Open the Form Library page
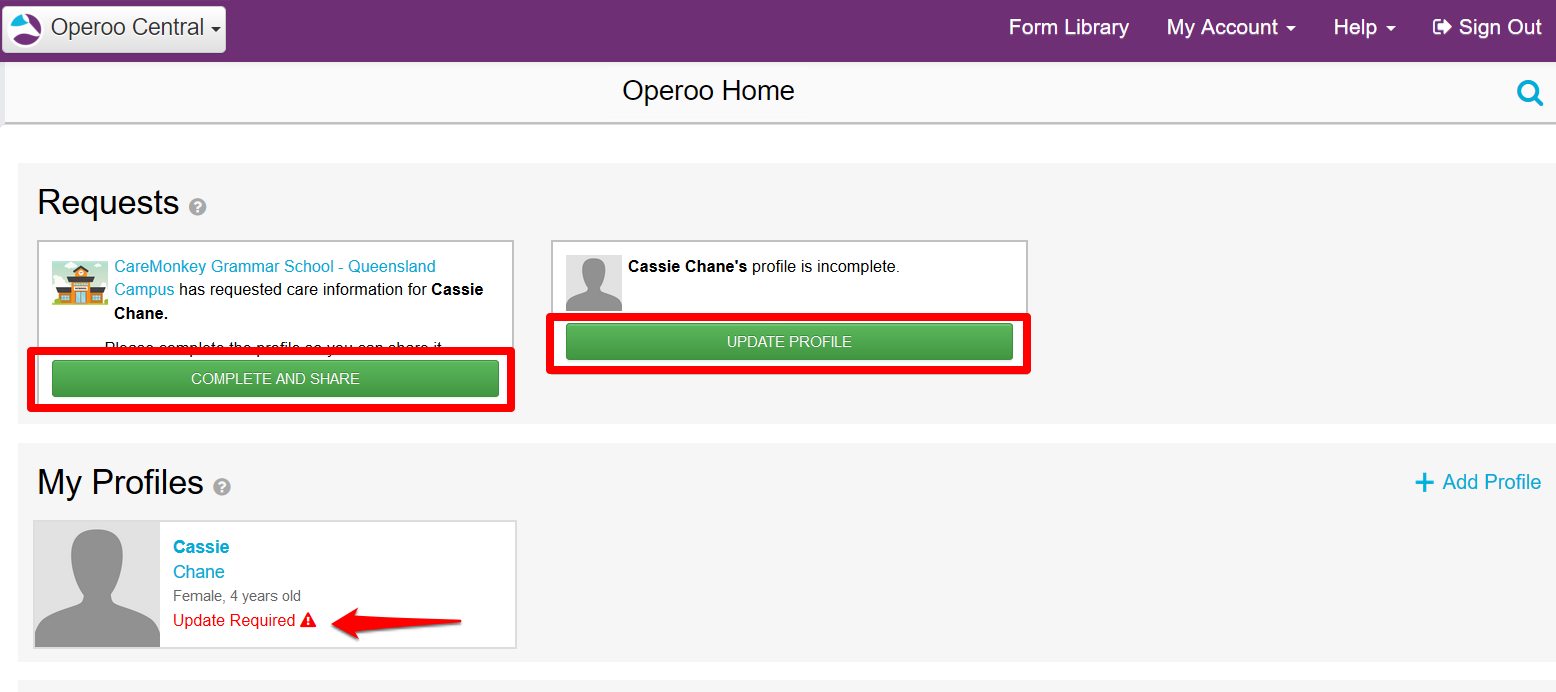1556x692 pixels. point(1069,27)
